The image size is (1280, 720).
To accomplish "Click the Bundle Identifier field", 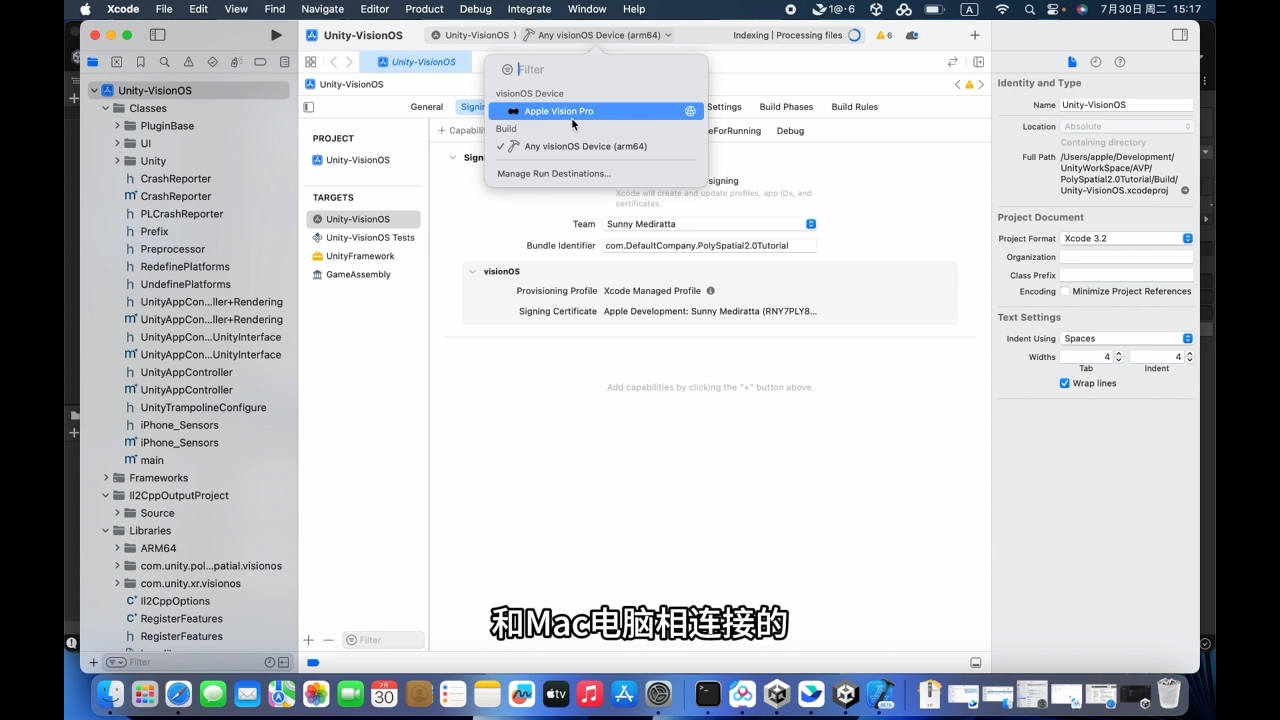I will coord(710,245).
